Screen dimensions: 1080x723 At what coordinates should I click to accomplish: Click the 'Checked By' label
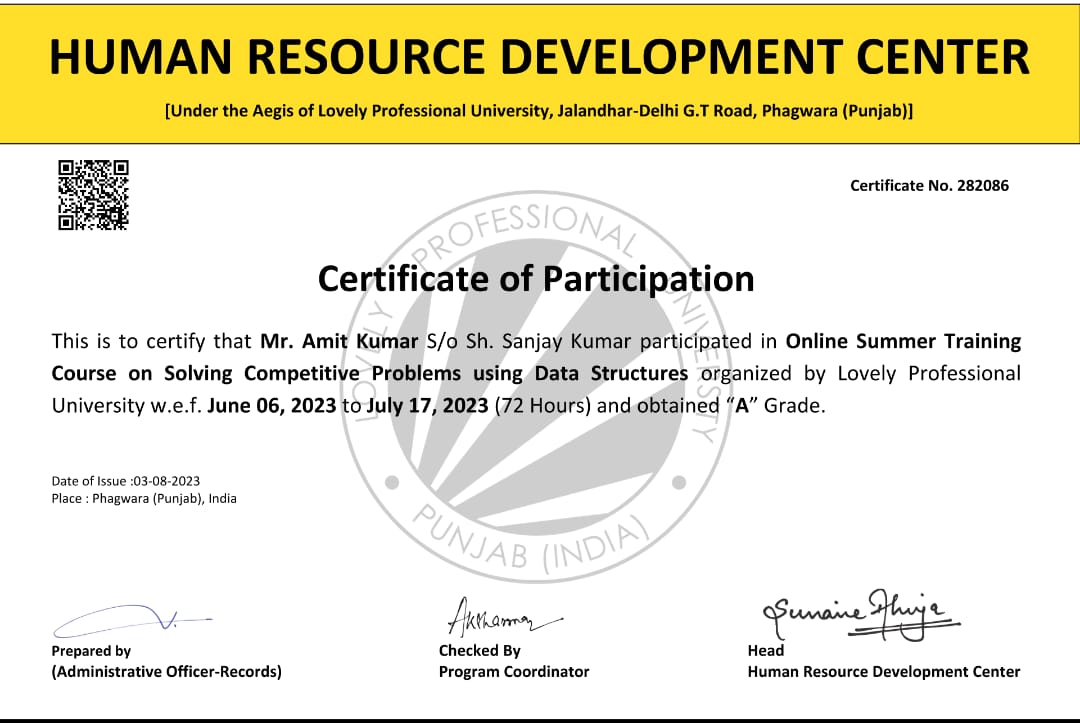pyautogui.click(x=479, y=651)
